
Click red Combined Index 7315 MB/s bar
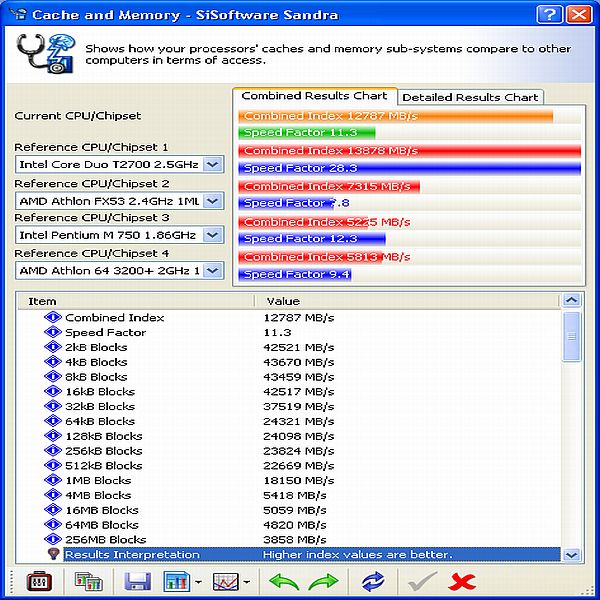[329, 186]
